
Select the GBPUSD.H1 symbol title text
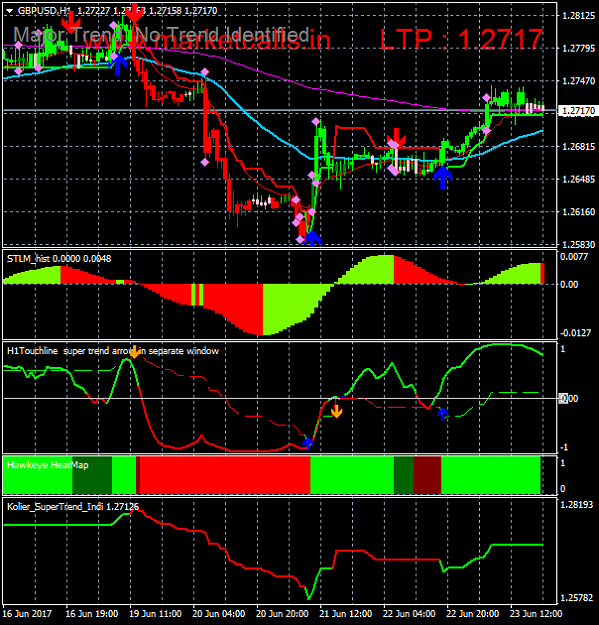[44, 11]
